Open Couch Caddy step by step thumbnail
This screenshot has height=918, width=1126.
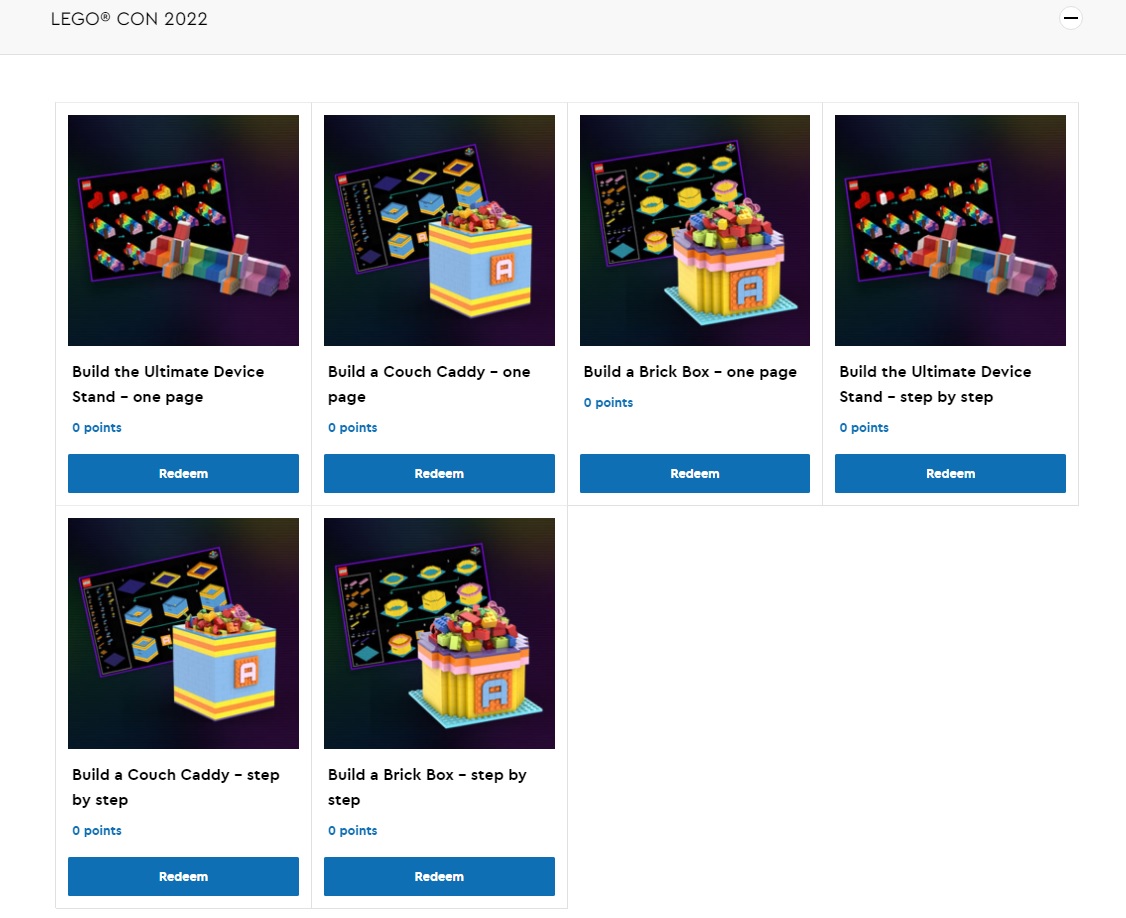click(183, 634)
